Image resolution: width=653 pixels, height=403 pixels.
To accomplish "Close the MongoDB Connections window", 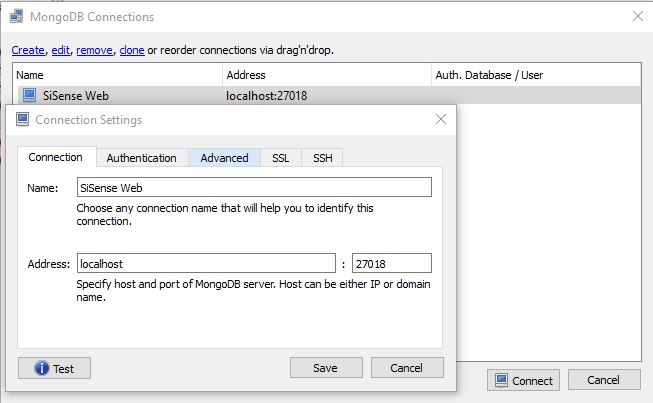I will tap(638, 17).
